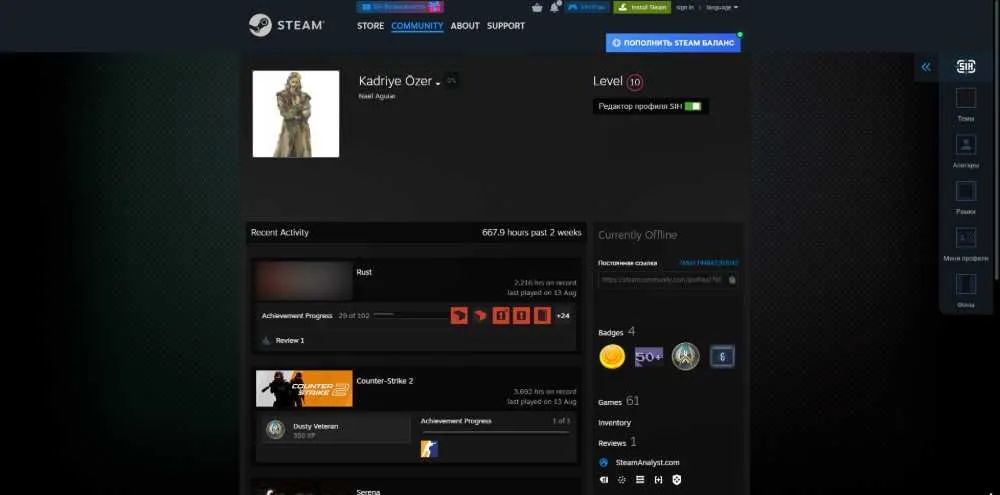The width and height of the screenshot is (1000, 495).
Task: Click the Rust achievement progress bar
Action: [410, 315]
